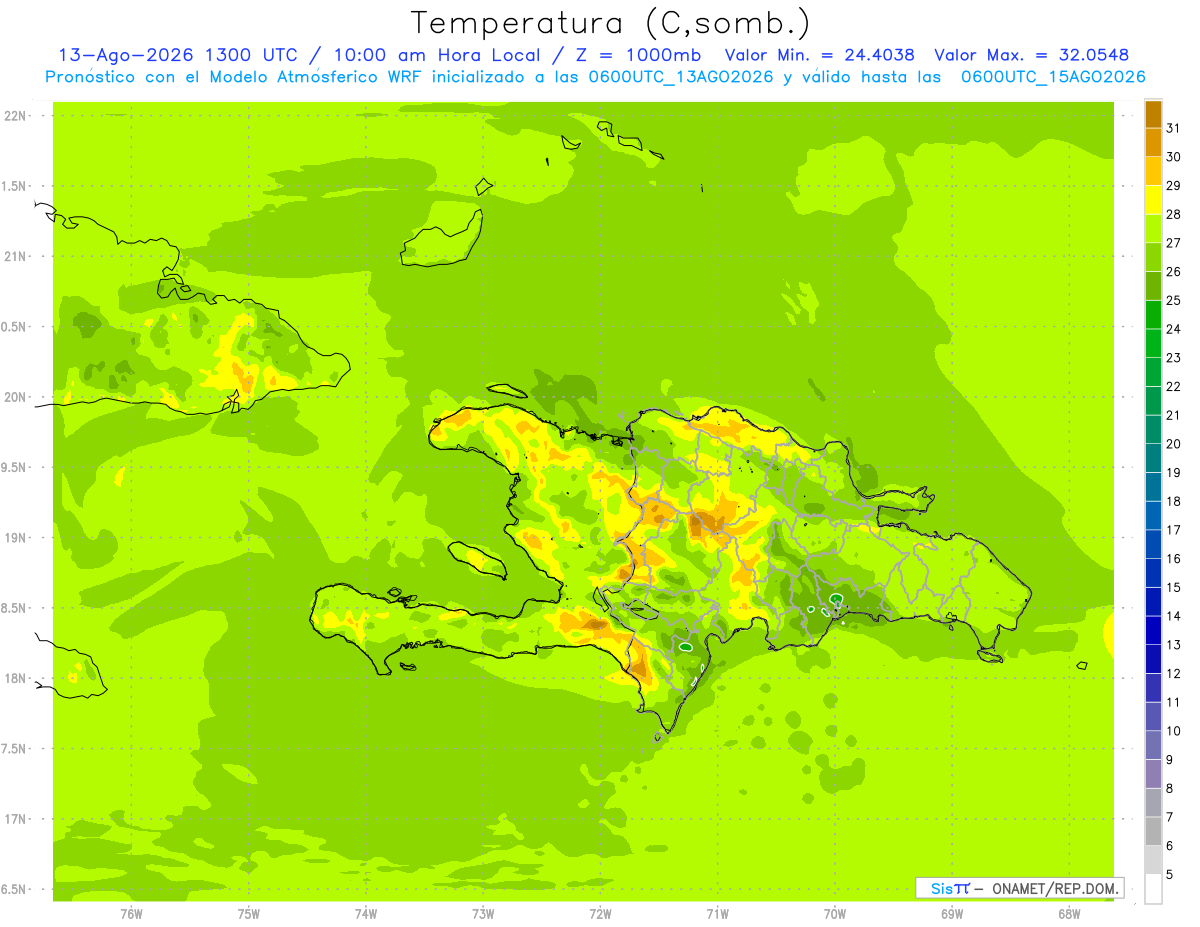Click the yellow swatch between colorbar labels 28 and 29
Viewport: 1200px width, 927px height.
[1153, 200]
